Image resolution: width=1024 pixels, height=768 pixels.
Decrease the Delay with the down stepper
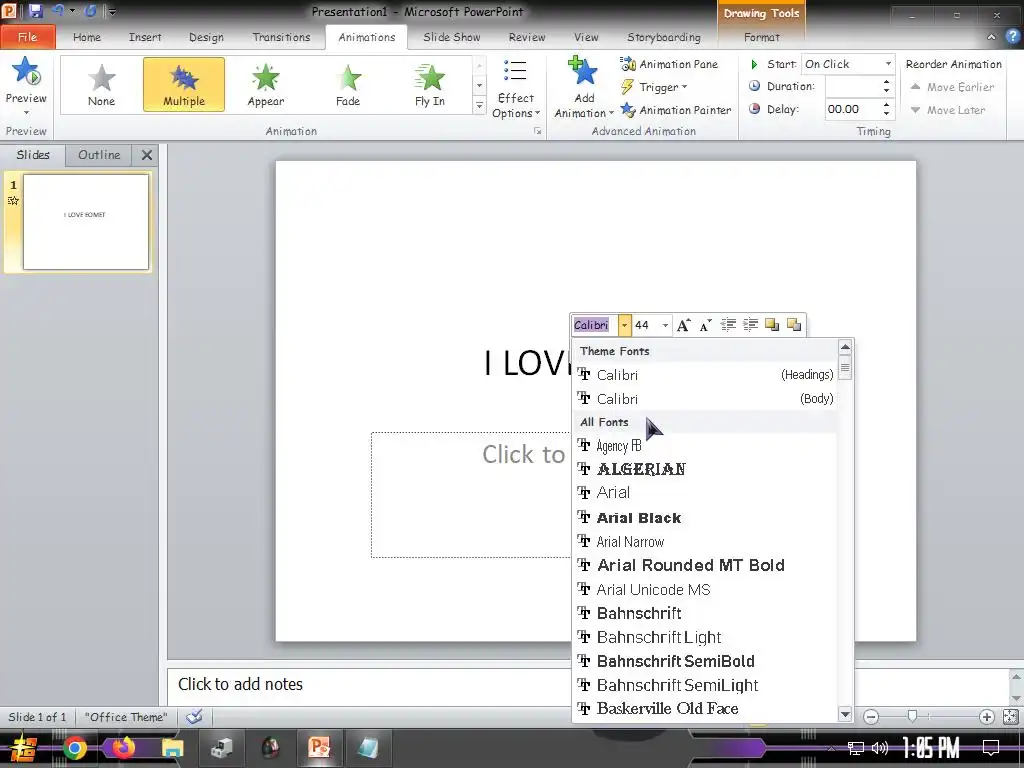(886, 114)
